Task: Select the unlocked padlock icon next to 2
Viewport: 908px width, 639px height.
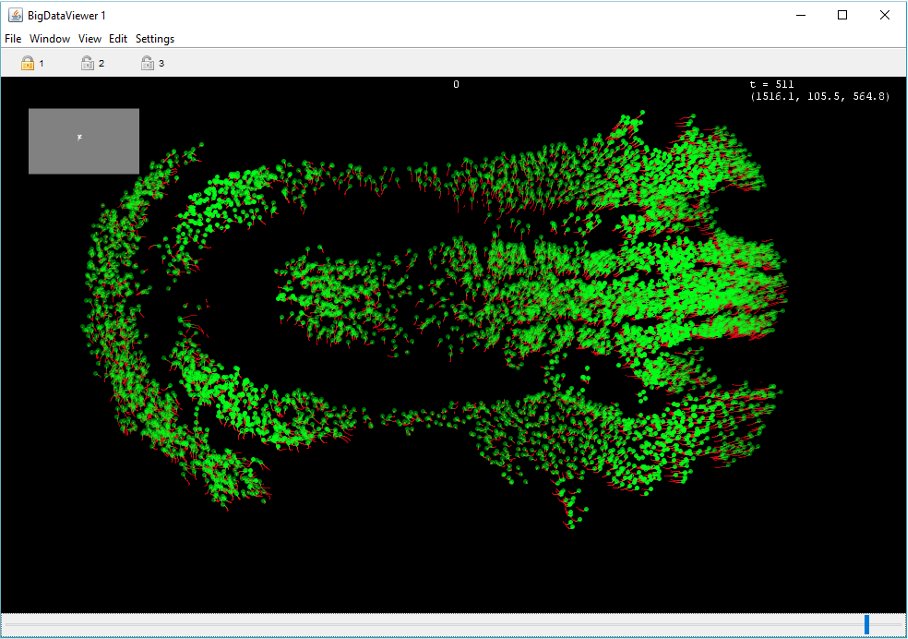Action: click(87, 62)
